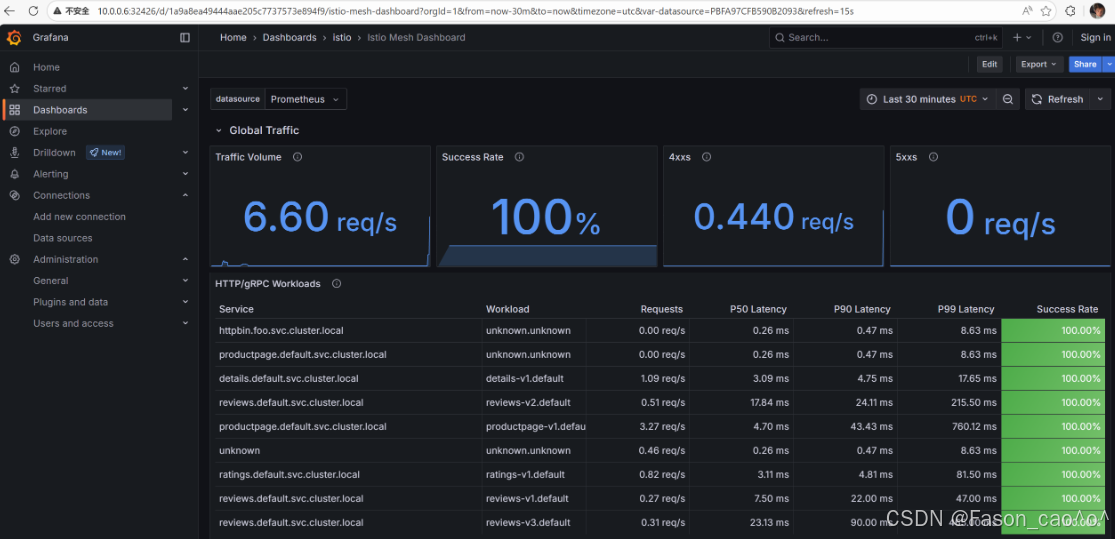1115x539 pixels.
Task: Click the 4xxs panel info icon
Action: [706, 157]
